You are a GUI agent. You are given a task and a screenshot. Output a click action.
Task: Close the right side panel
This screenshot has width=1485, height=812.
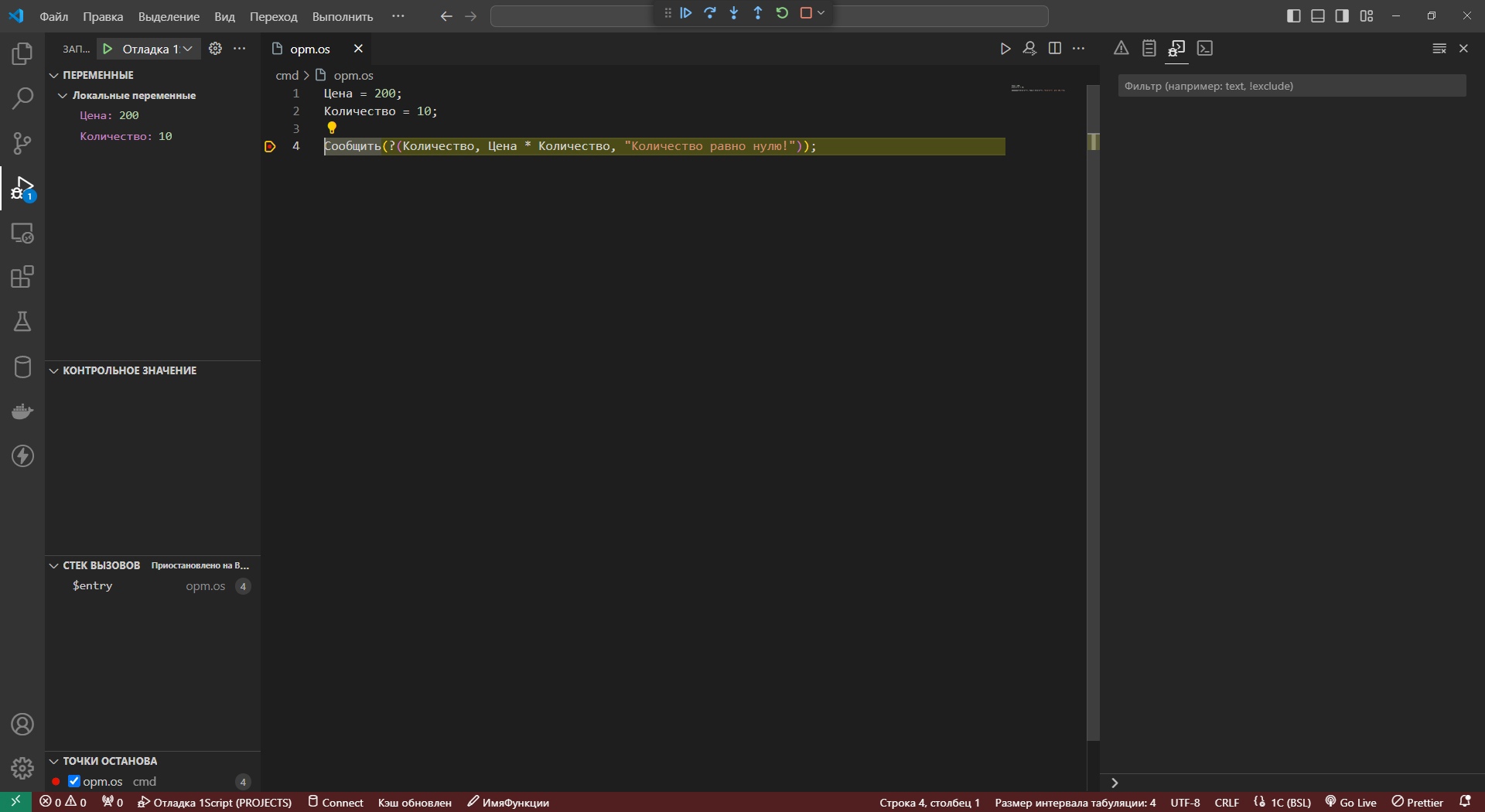1463,49
